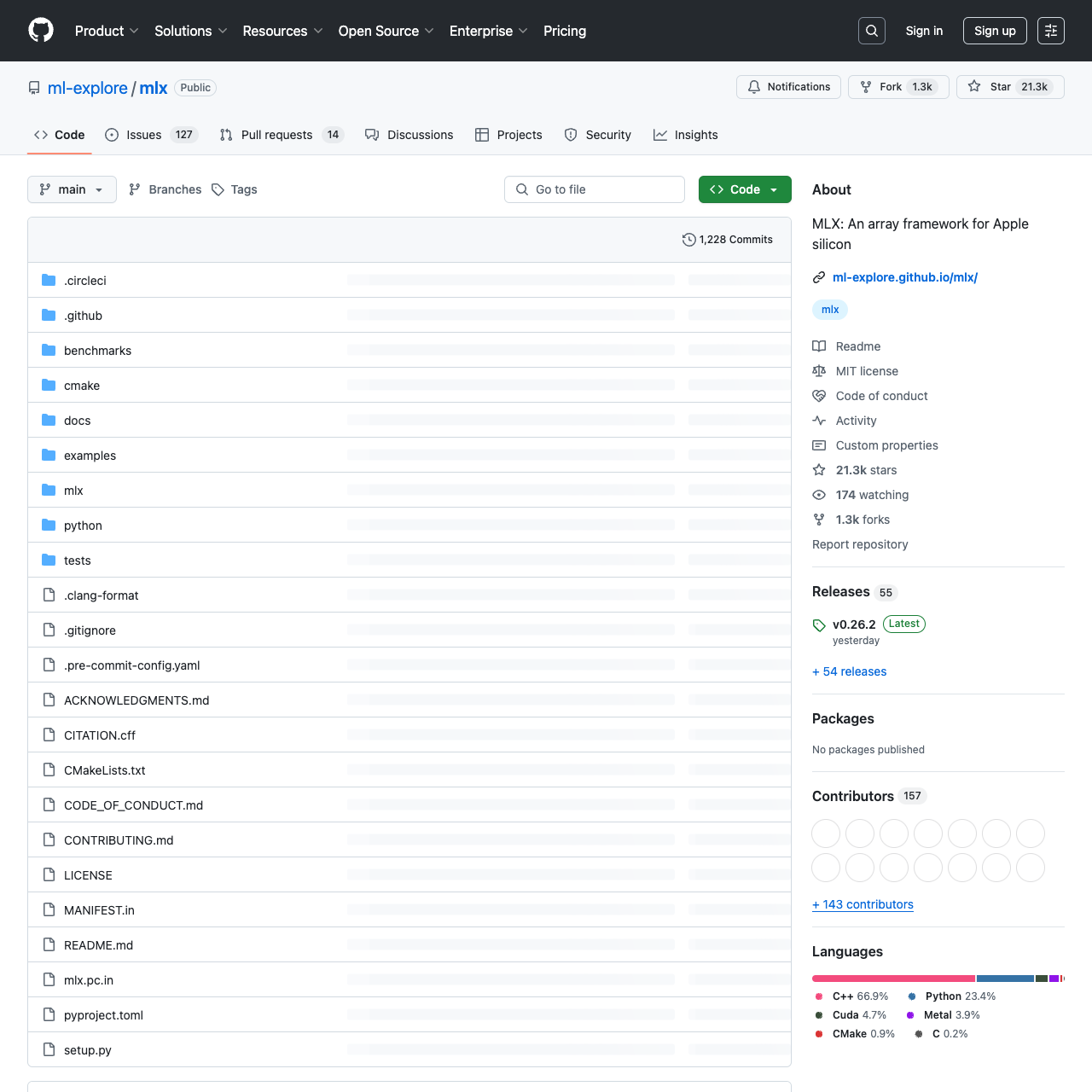Open the pyproject.toml file
The height and width of the screenshot is (1092, 1092).
[x=103, y=1015]
